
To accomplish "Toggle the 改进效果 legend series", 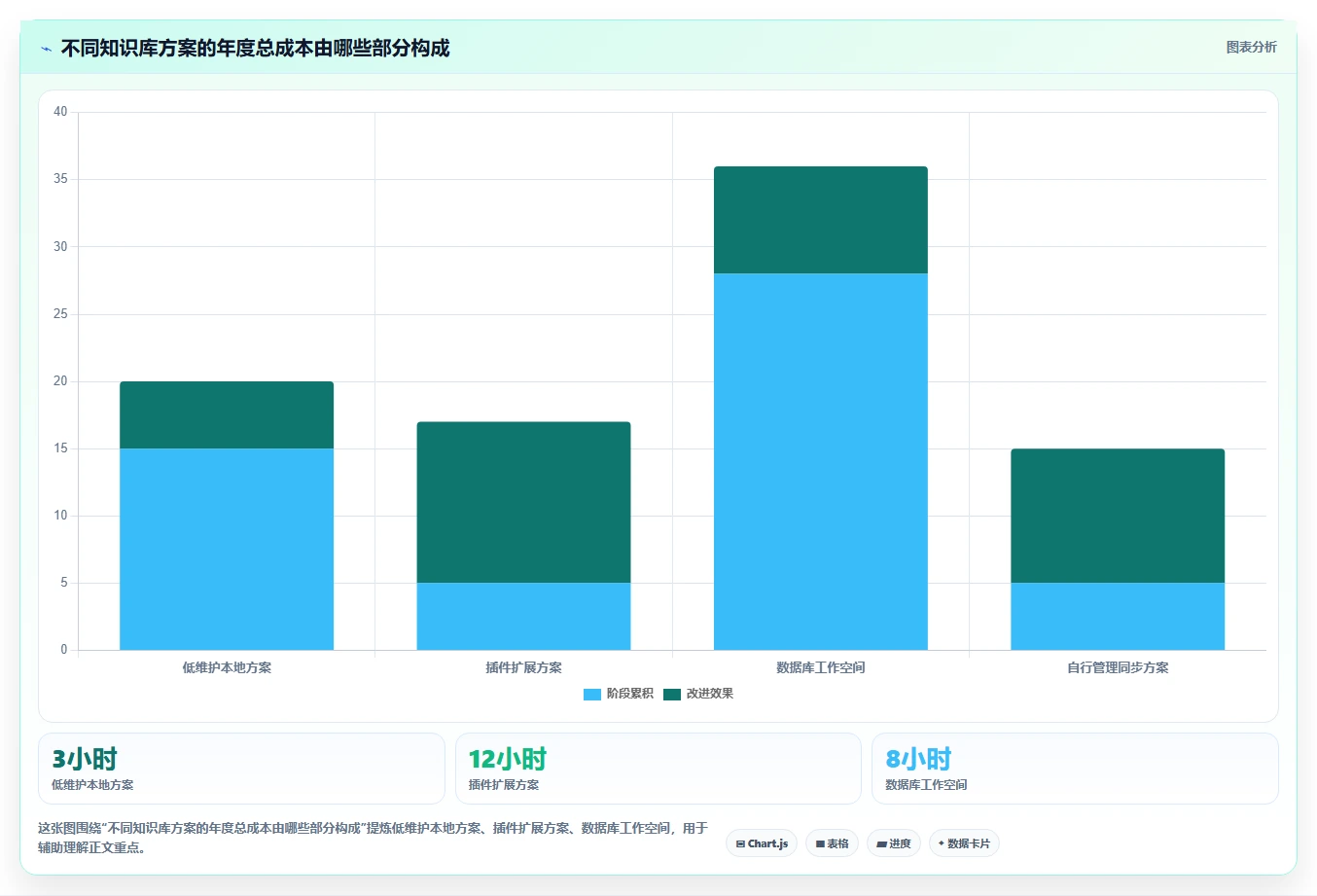I will tap(698, 694).
